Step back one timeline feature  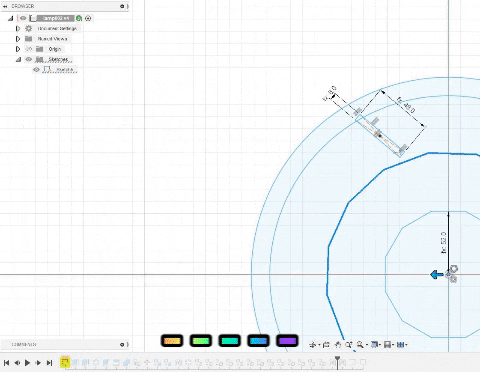[17, 363]
